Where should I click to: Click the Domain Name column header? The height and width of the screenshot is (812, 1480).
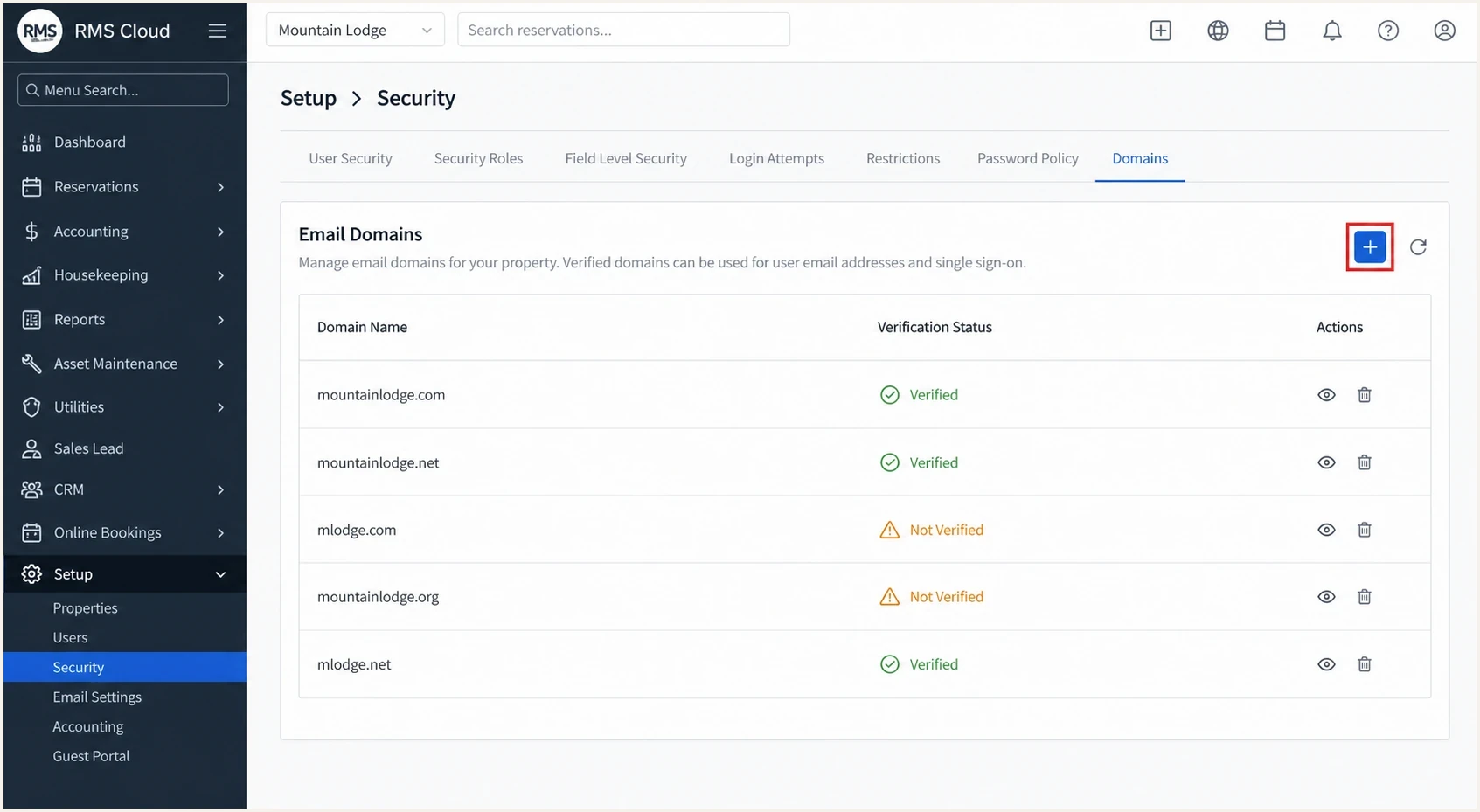[362, 327]
